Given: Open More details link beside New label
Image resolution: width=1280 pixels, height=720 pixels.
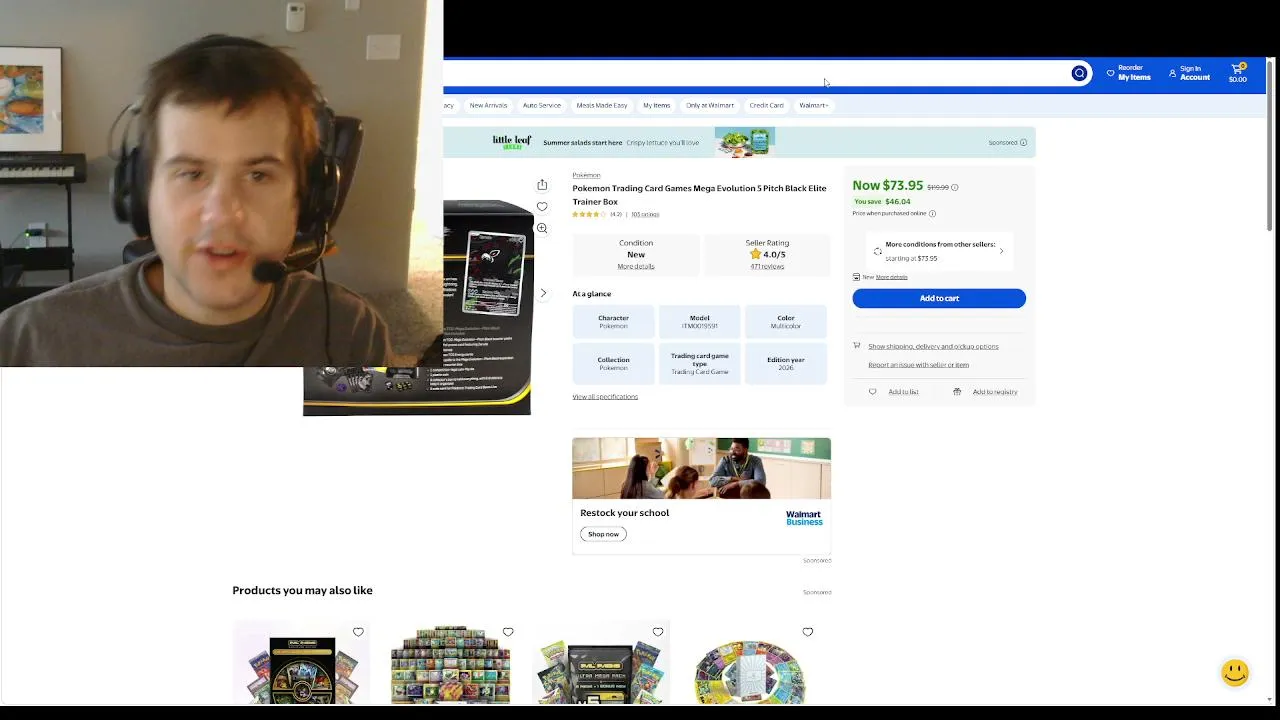Looking at the screenshot, I should 892,277.
